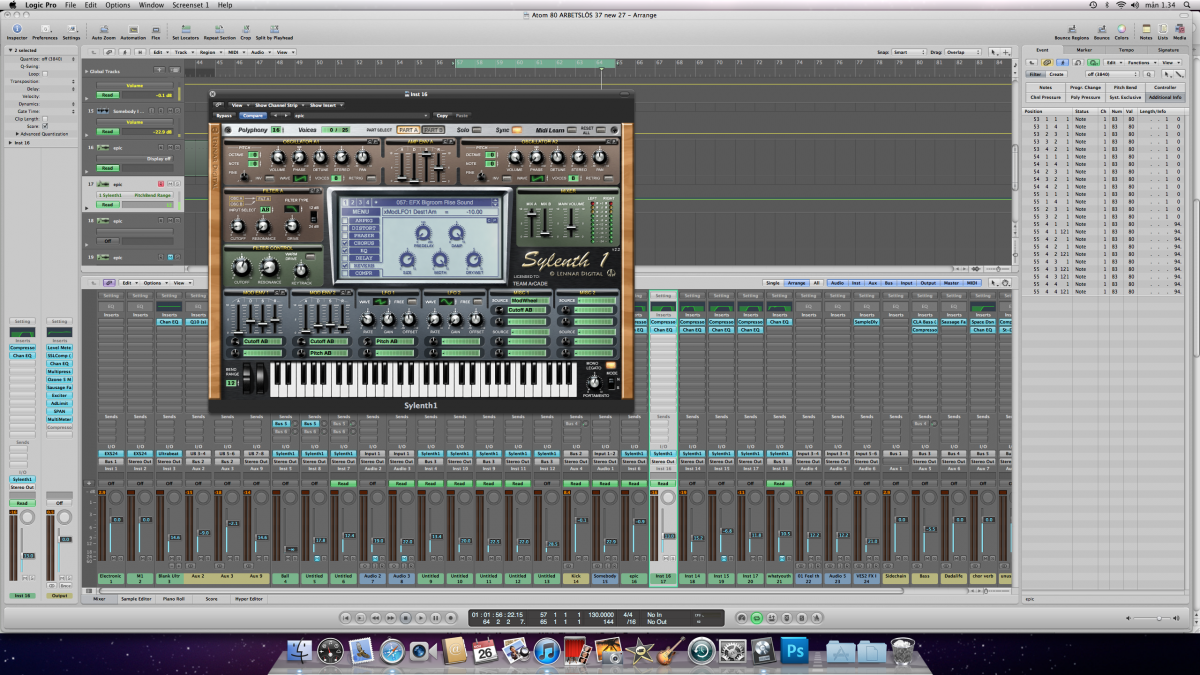Toggle Chorus effect checkbox in Sylenth1
The width and height of the screenshot is (1200, 675).
click(346, 241)
